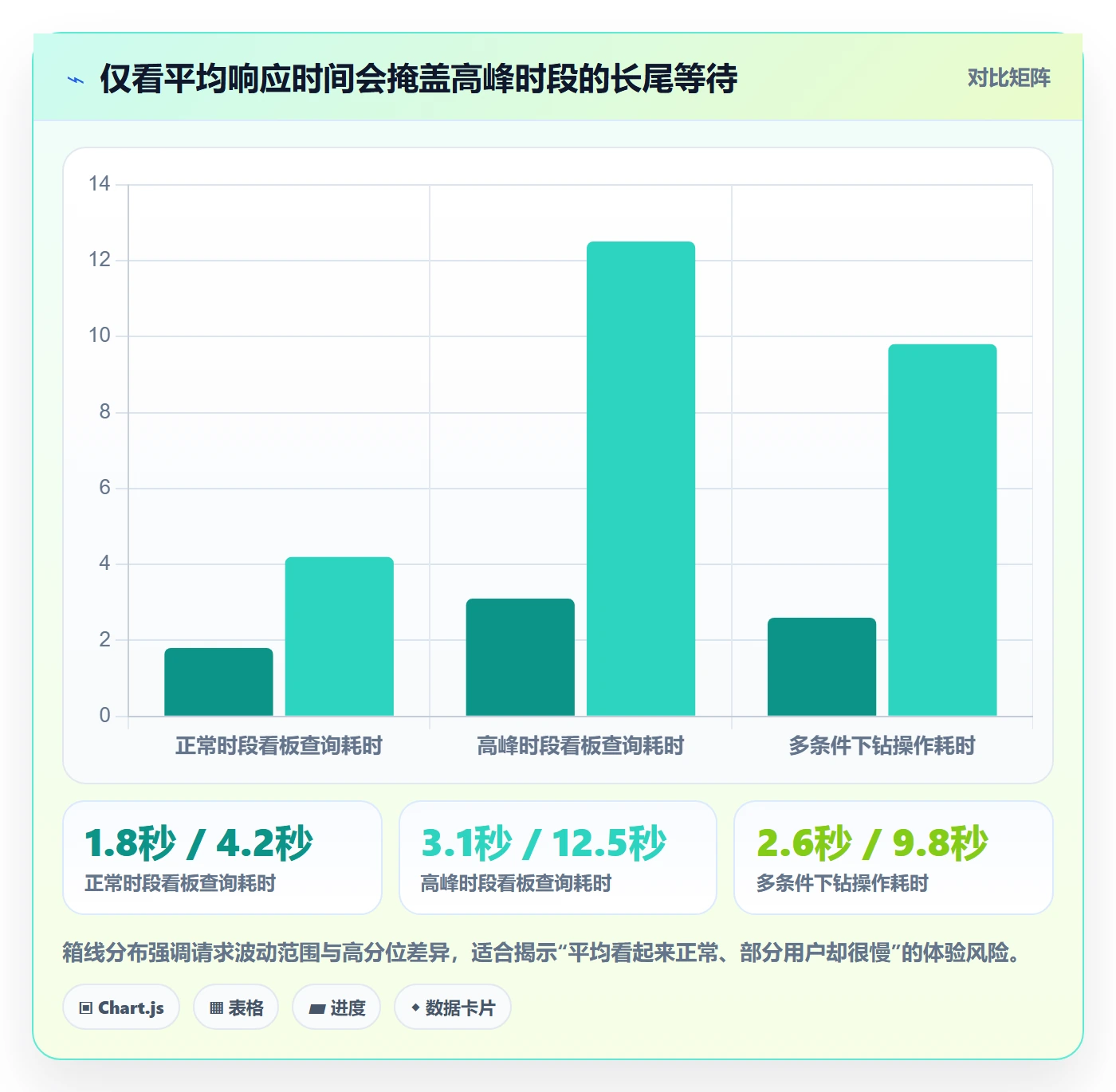Click the y-axis value 4
This screenshot has height=1092, width=1116.
tap(104, 564)
